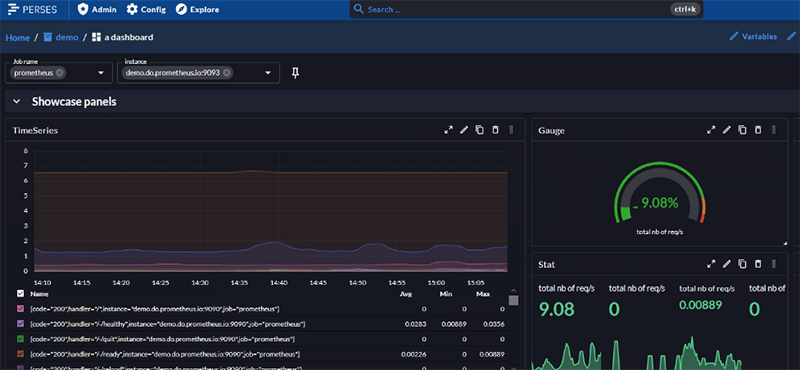Remove the prometheus chip from Job name
800x370 pixels.
tap(60, 73)
